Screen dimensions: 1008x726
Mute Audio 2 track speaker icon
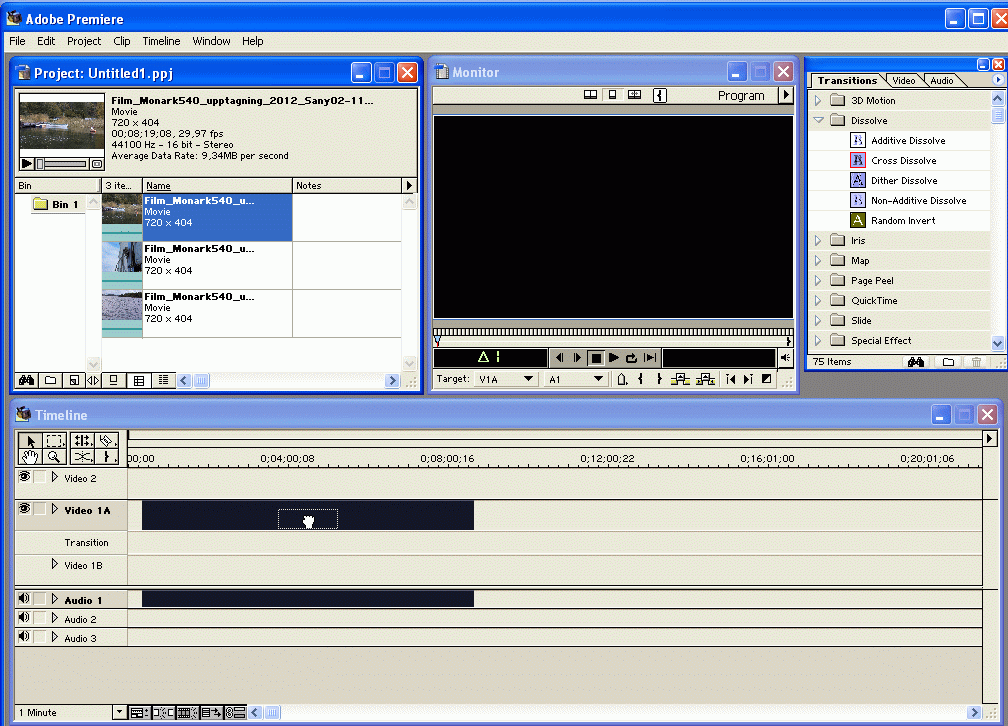click(24, 618)
